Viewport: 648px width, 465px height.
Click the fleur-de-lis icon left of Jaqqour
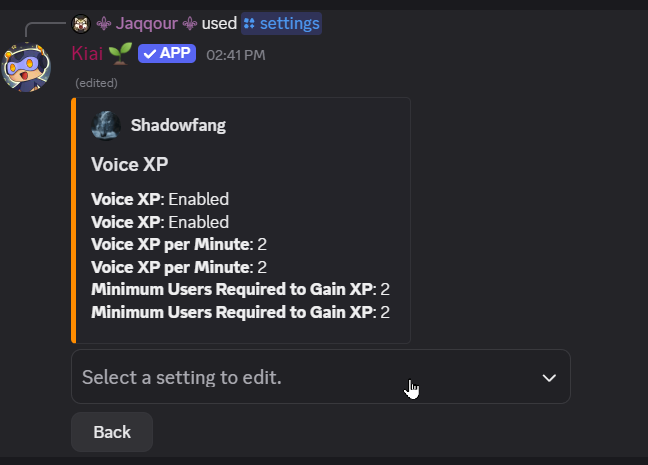click(103, 23)
